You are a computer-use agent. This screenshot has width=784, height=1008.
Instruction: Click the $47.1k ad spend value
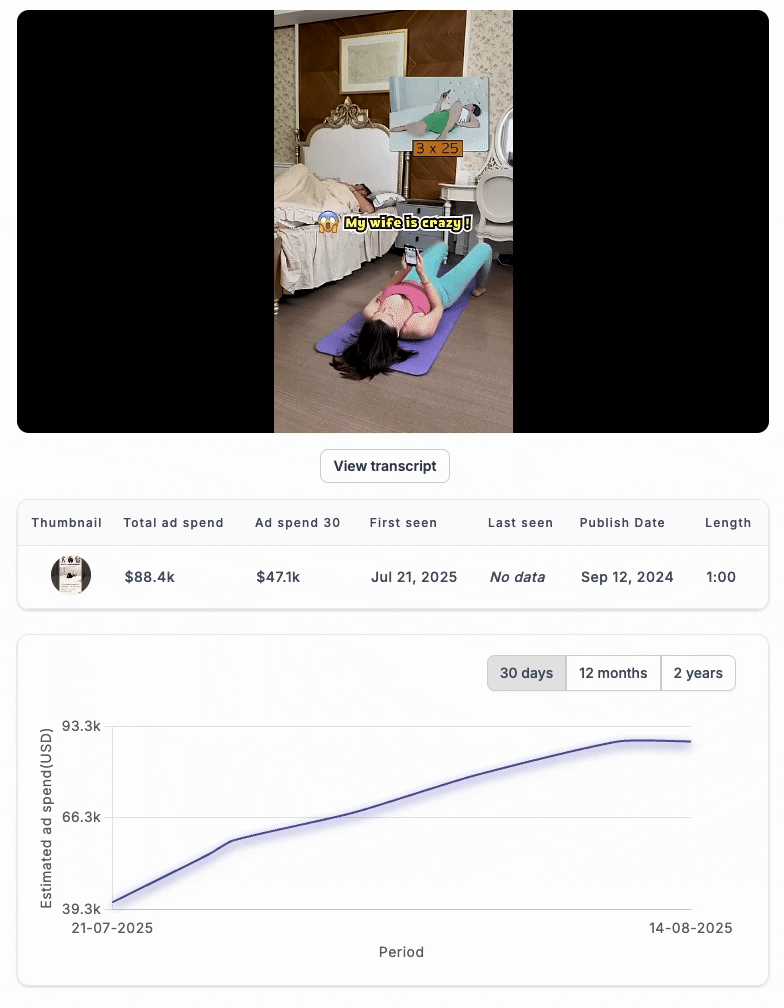point(278,577)
